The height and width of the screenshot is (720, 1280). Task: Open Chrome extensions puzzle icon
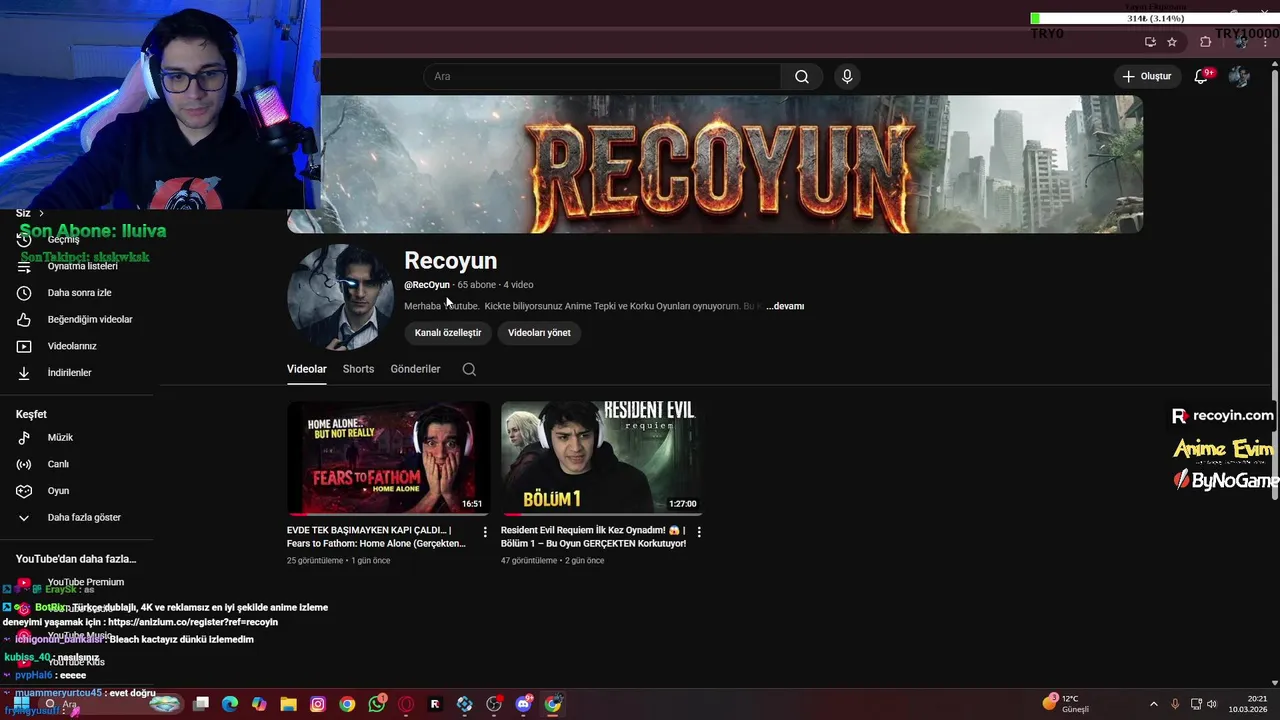(1205, 42)
